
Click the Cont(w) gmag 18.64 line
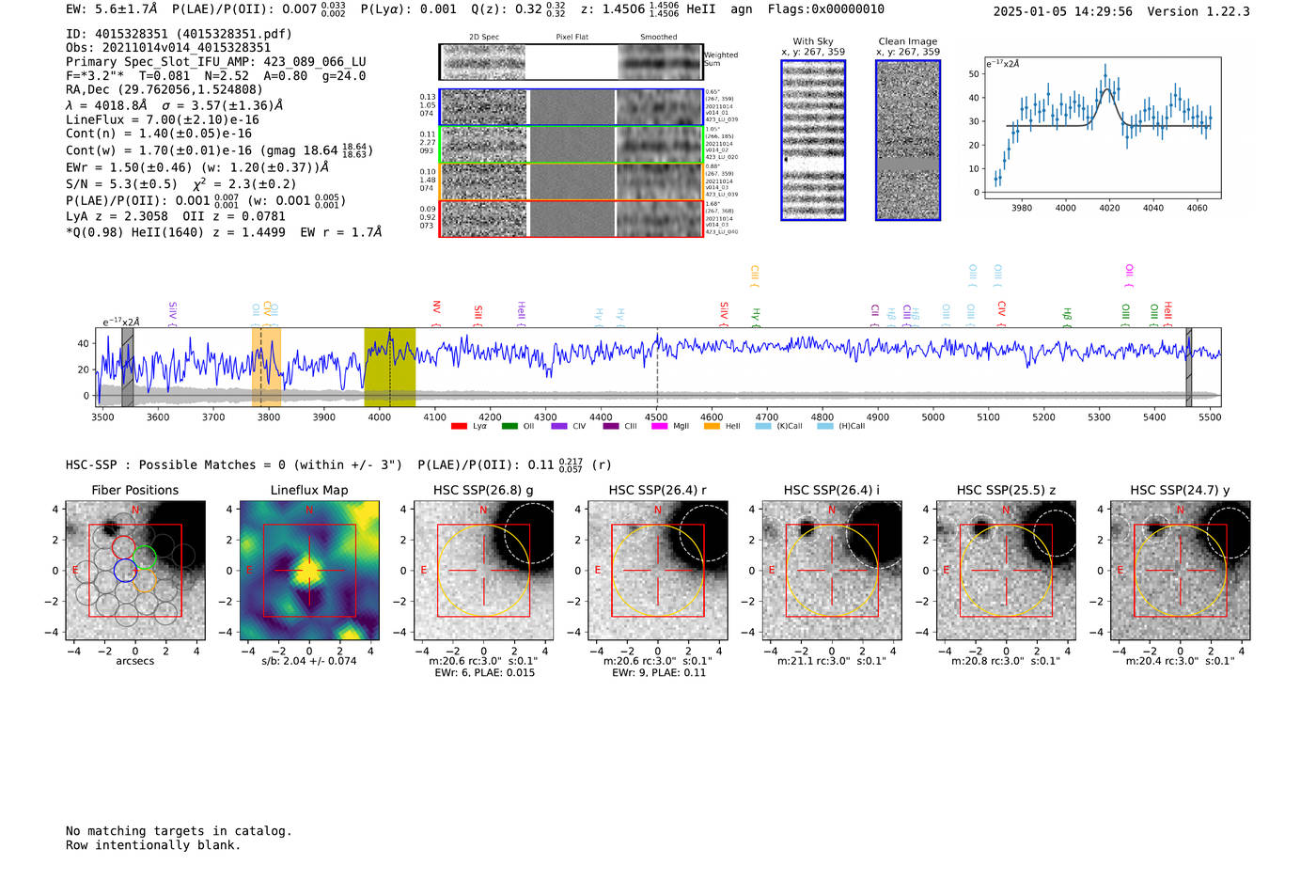219,149
